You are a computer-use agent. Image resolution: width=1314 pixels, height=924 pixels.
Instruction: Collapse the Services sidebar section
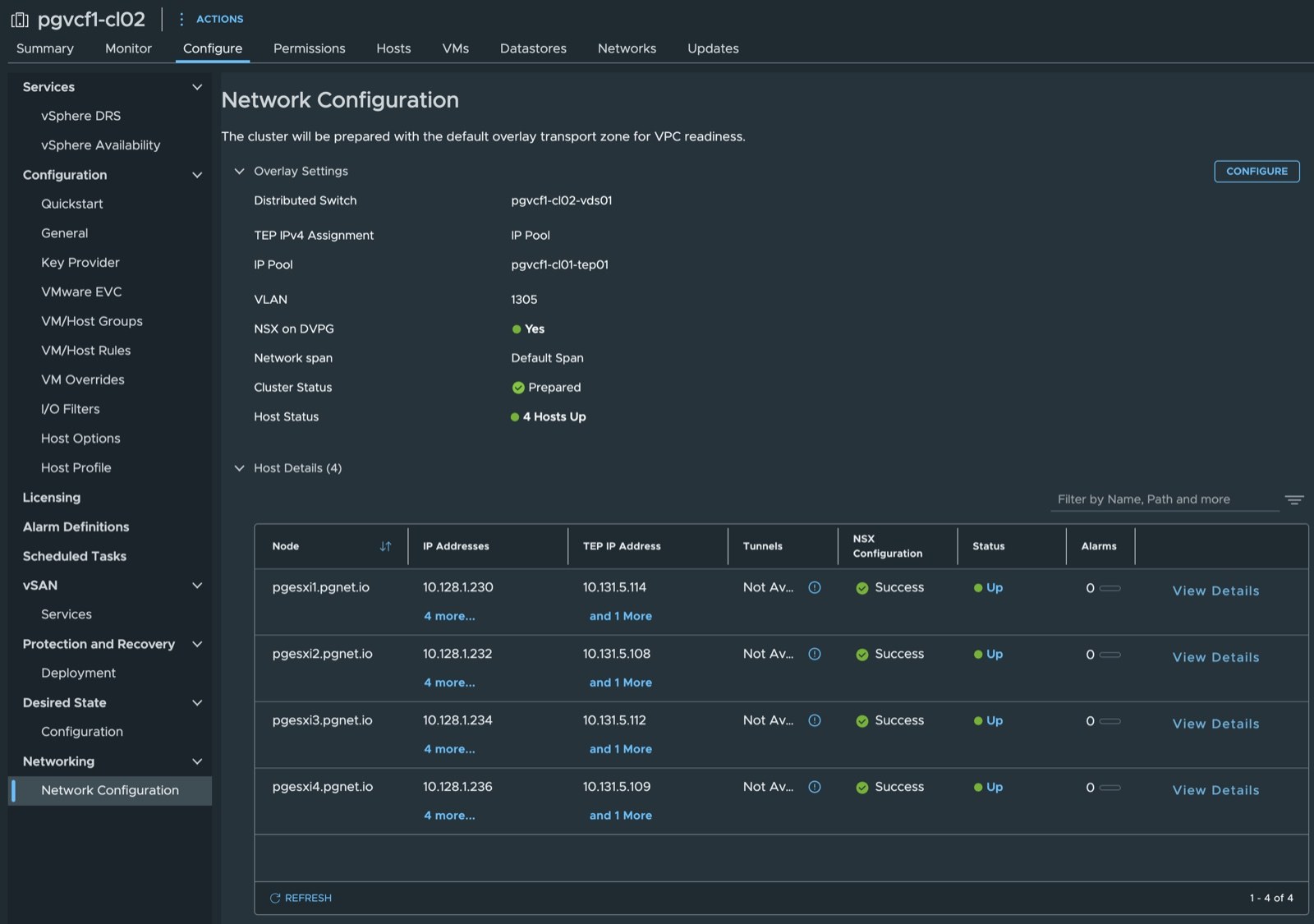[197, 87]
